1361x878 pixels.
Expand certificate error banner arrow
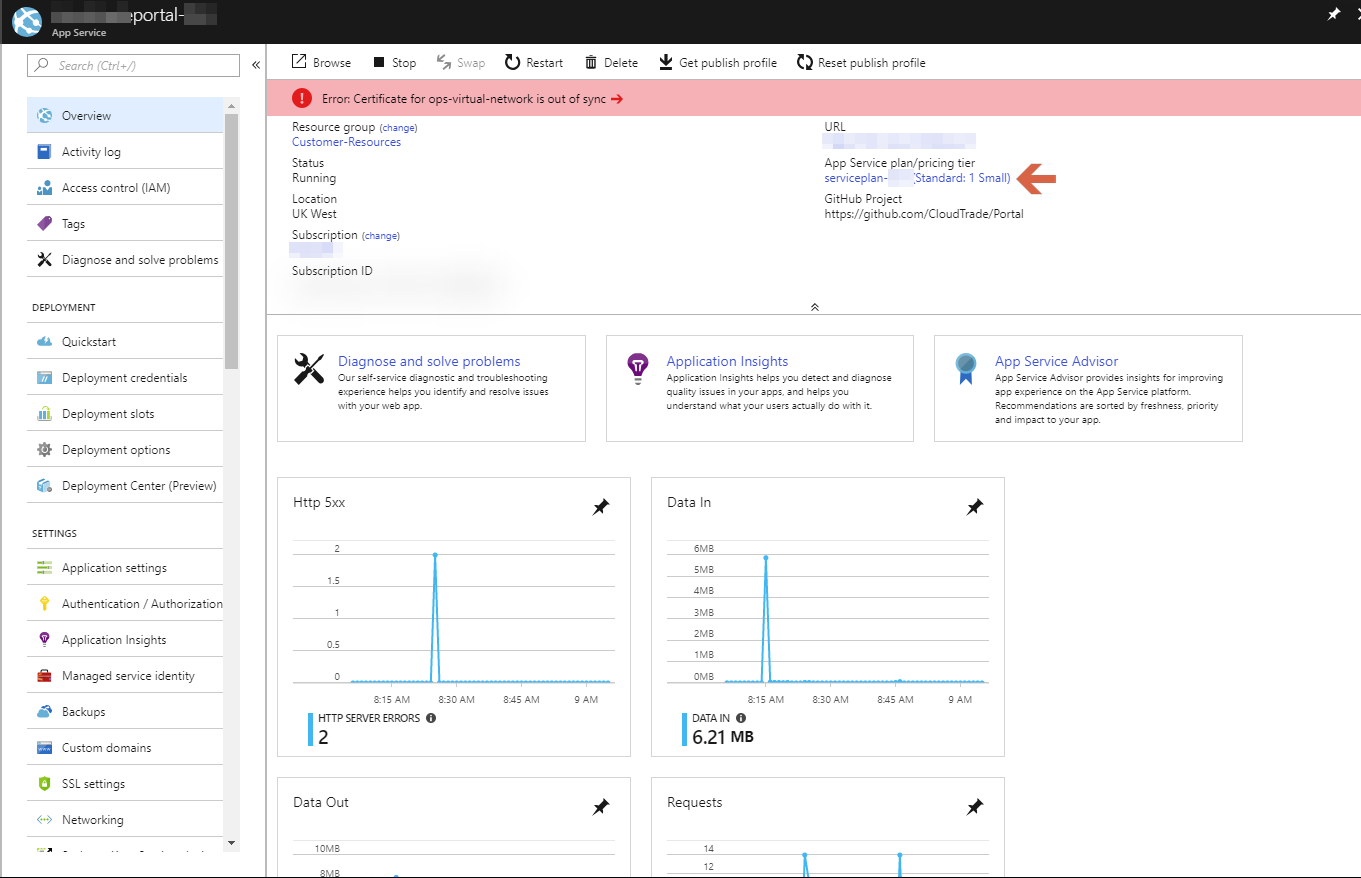click(x=617, y=99)
